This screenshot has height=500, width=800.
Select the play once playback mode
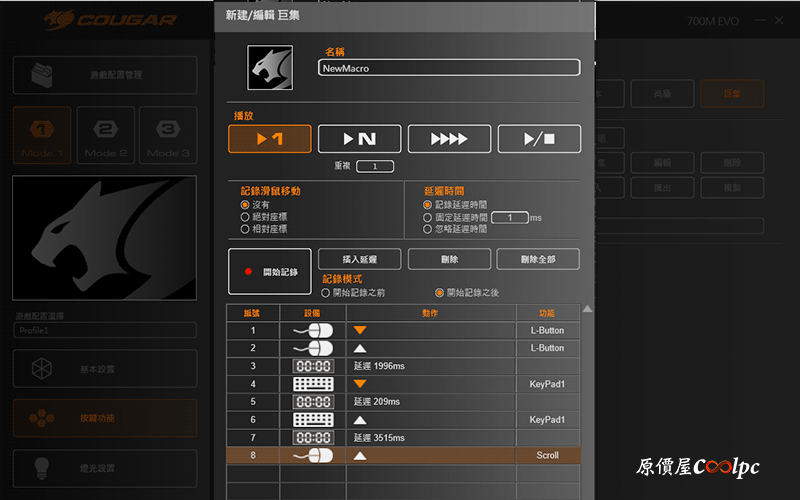(x=269, y=139)
